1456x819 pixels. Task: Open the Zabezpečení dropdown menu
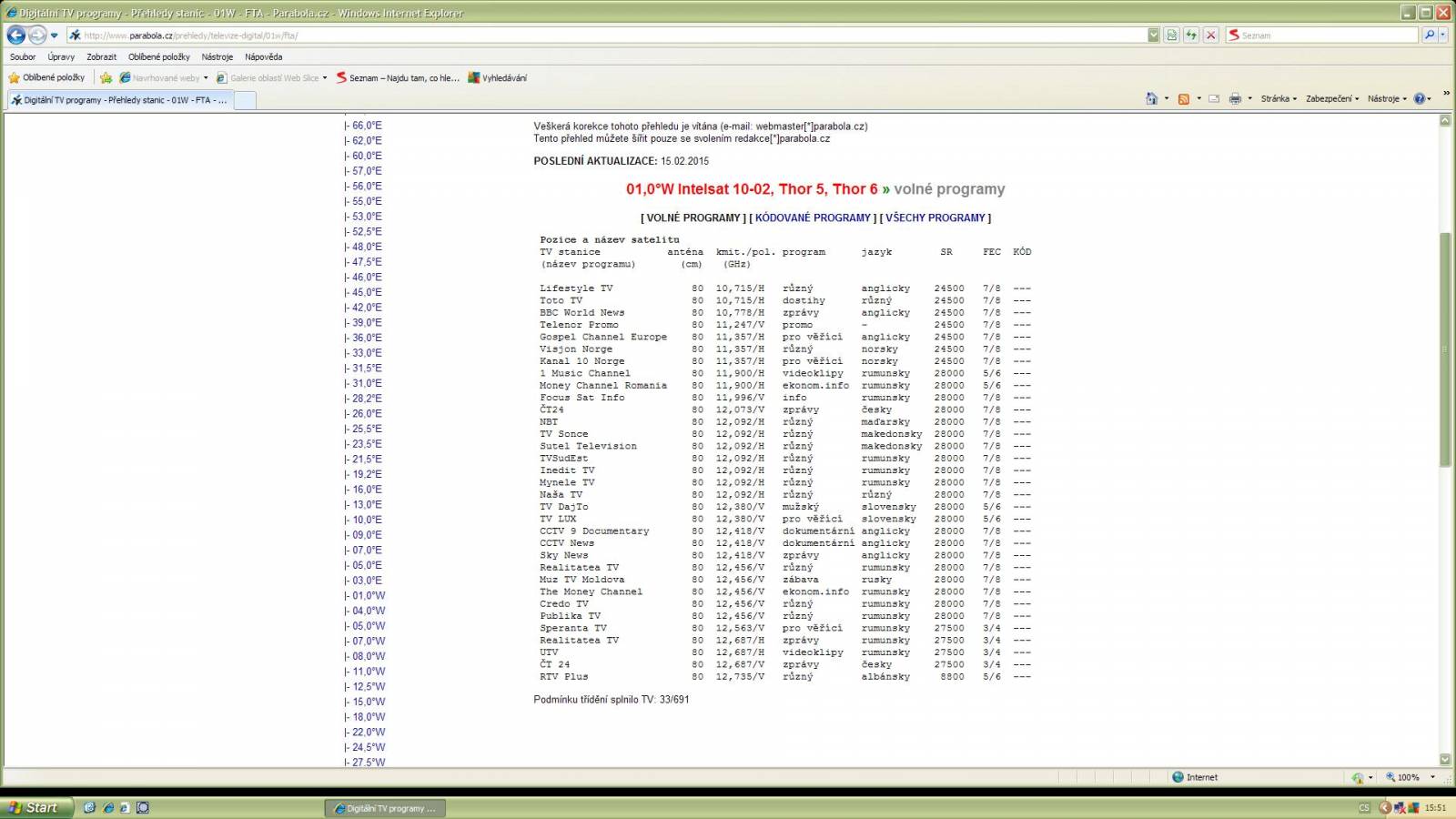pos(1332,98)
